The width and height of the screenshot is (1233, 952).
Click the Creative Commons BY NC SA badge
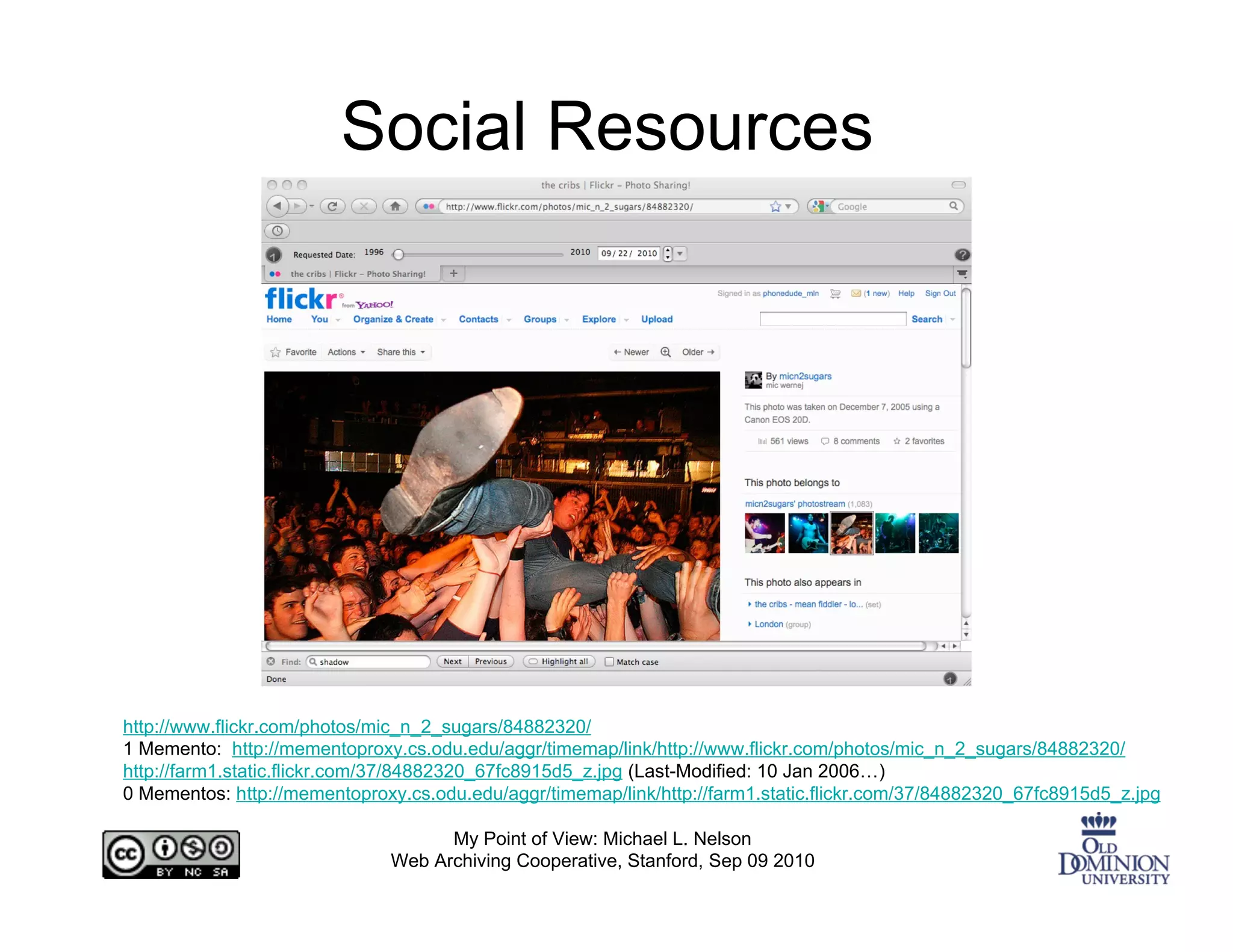point(171,855)
